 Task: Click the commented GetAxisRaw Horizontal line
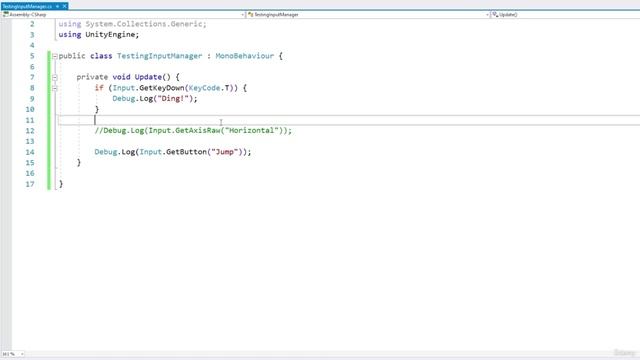[x=193, y=131]
